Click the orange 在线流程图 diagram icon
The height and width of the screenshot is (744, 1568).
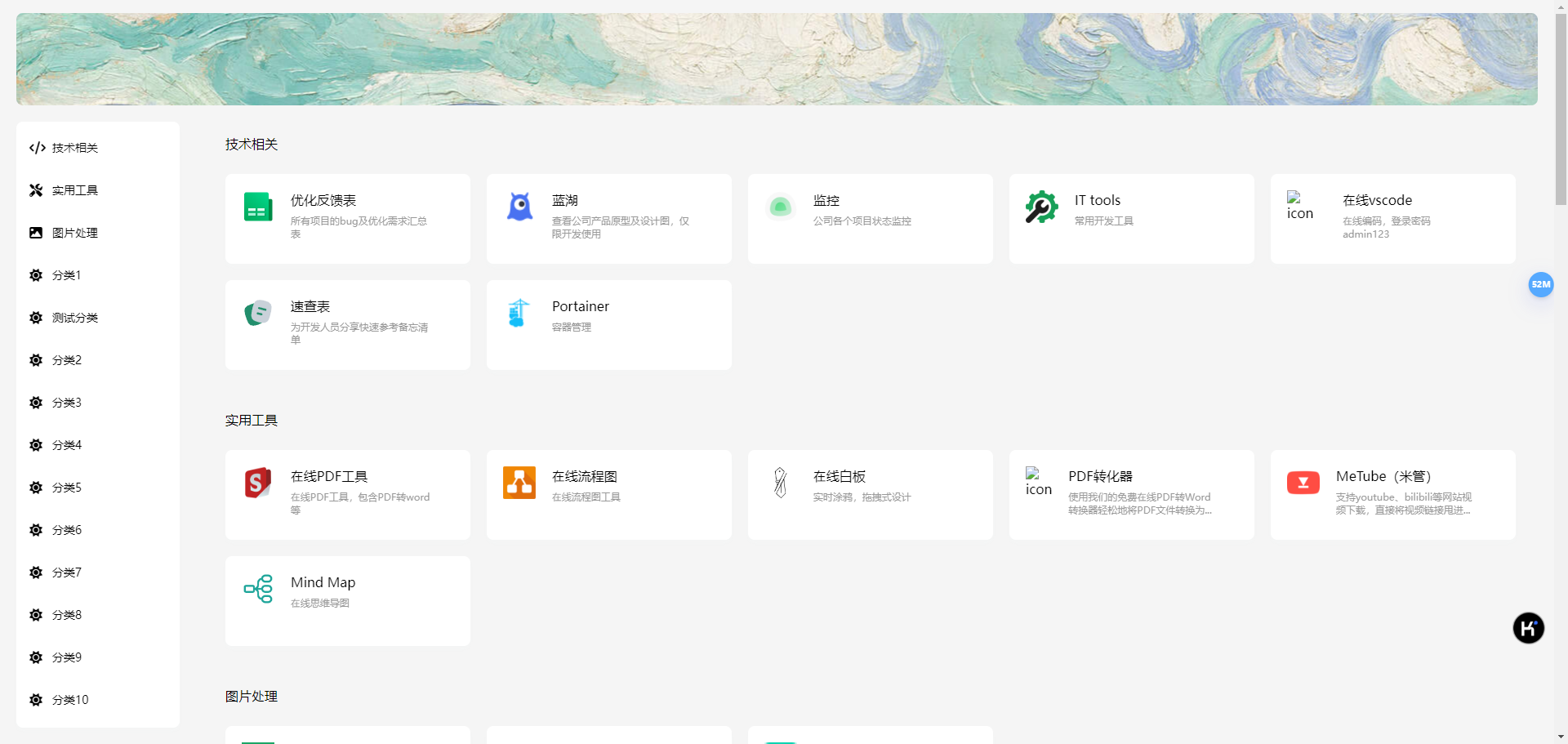[x=519, y=483]
